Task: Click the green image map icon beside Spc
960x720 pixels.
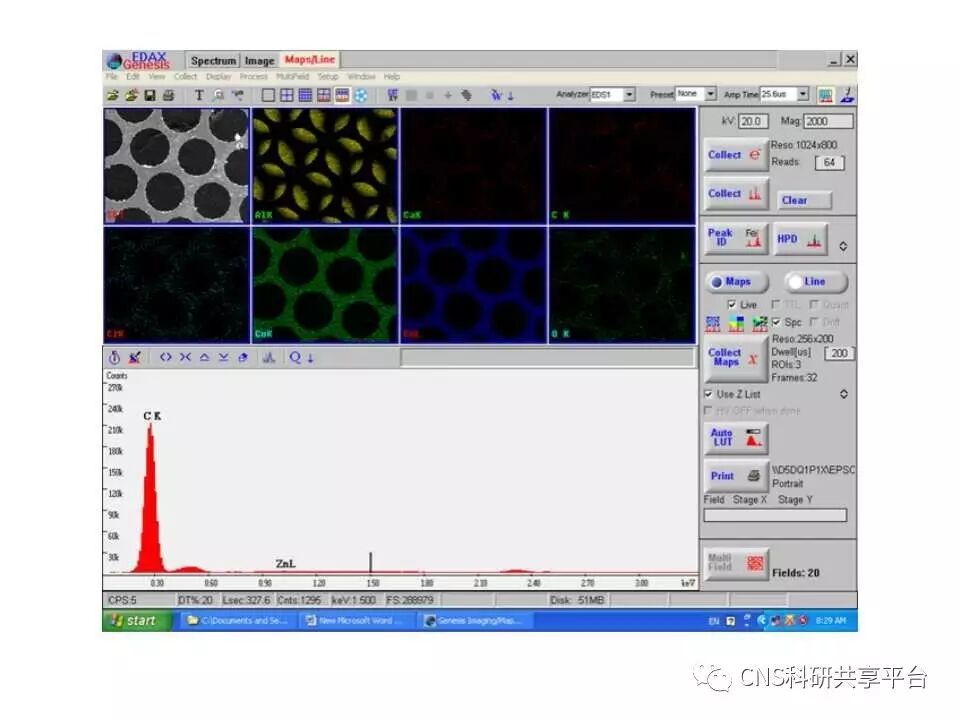Action: (x=759, y=323)
